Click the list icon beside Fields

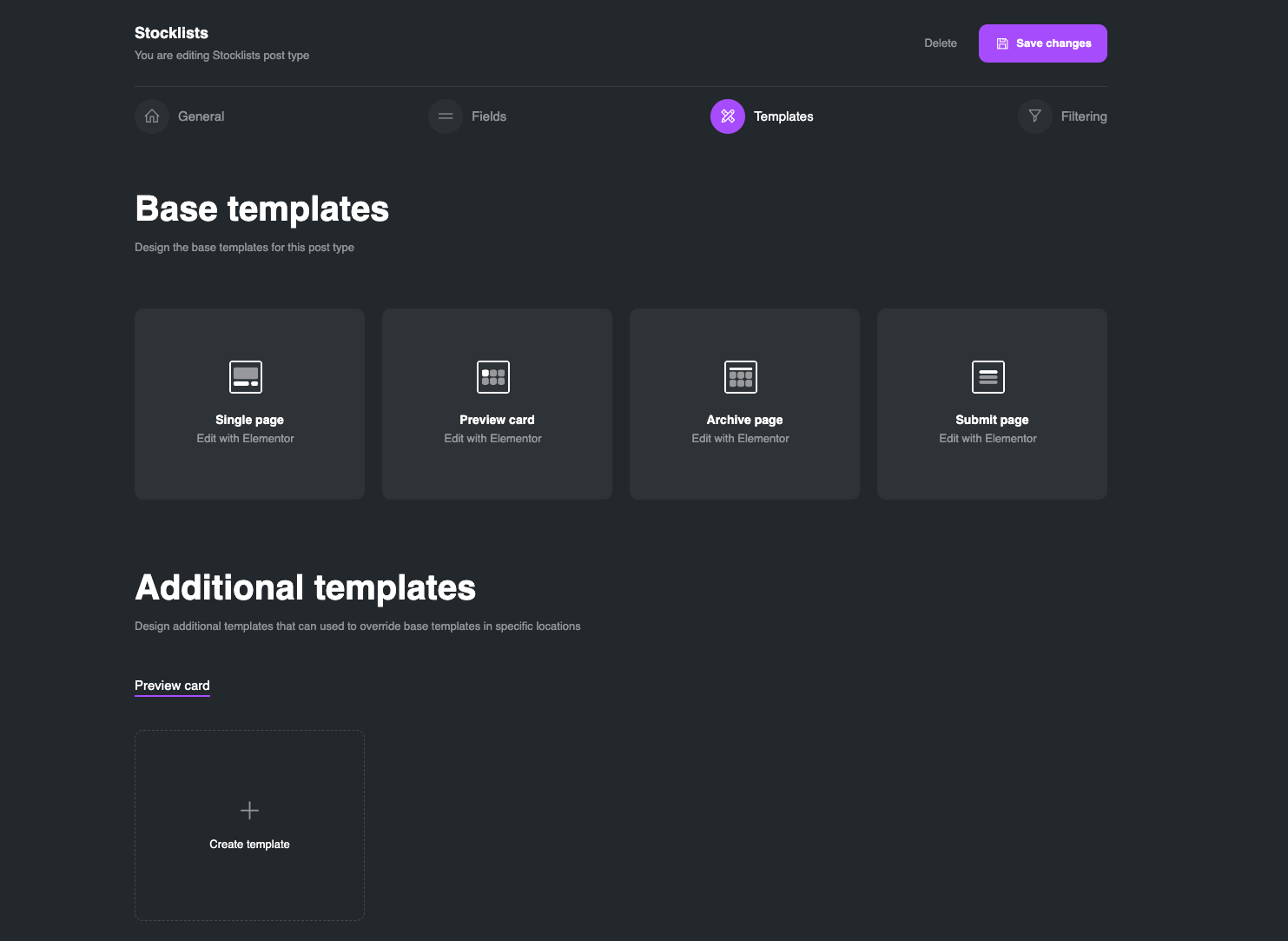coord(445,116)
